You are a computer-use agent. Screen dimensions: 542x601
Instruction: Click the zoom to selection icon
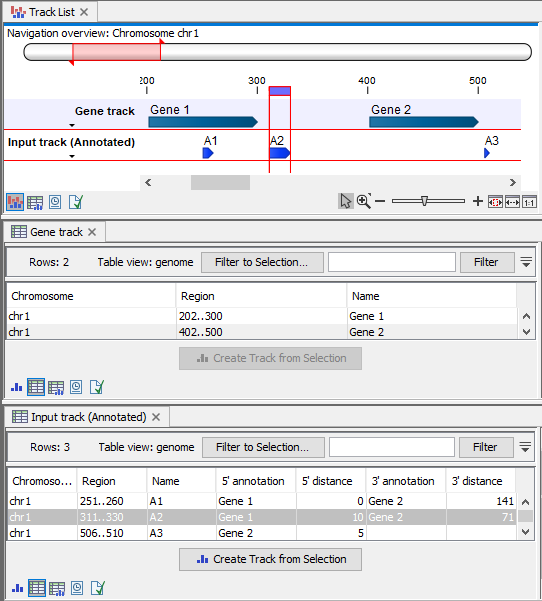point(495,202)
